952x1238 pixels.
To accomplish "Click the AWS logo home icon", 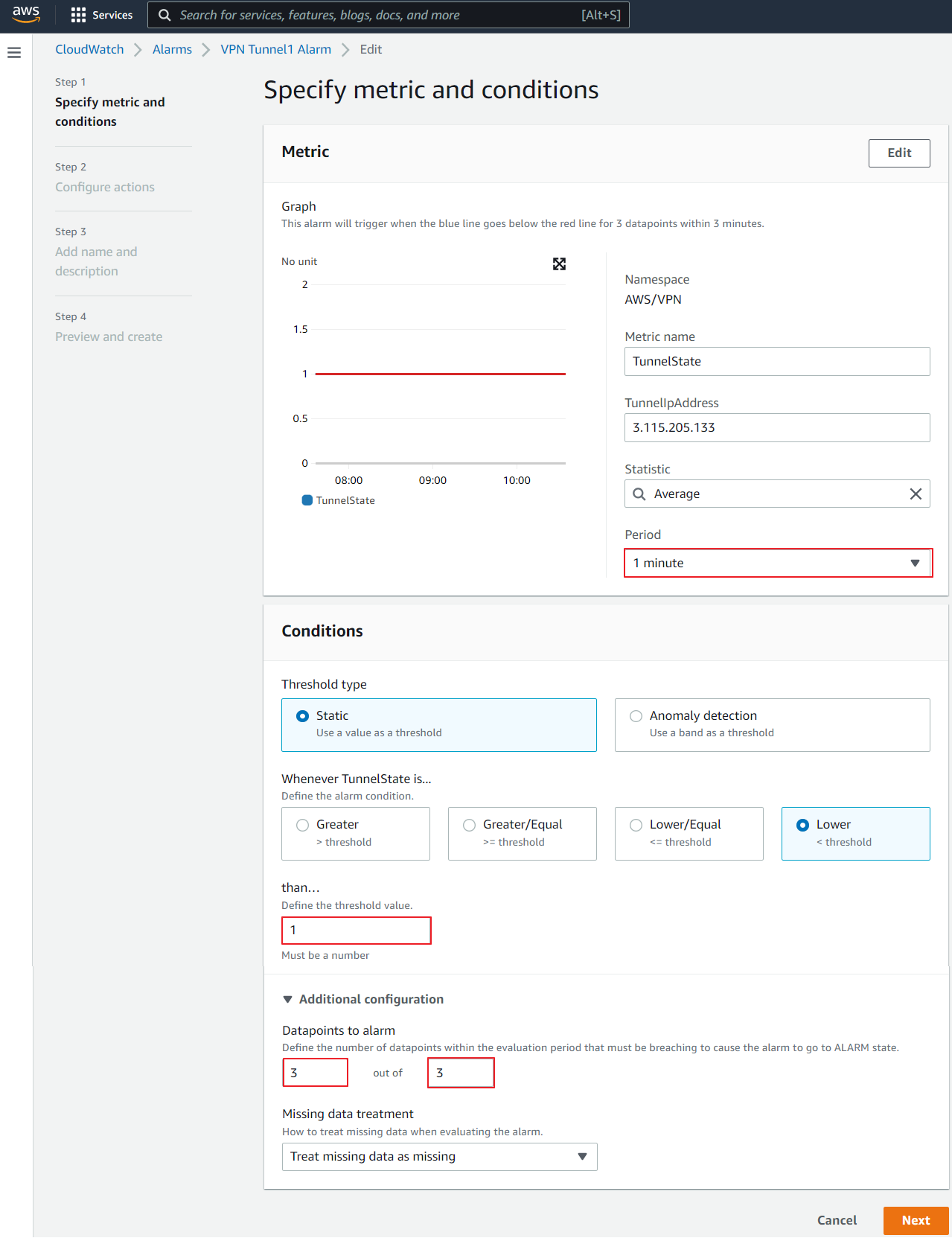I will coord(26,14).
